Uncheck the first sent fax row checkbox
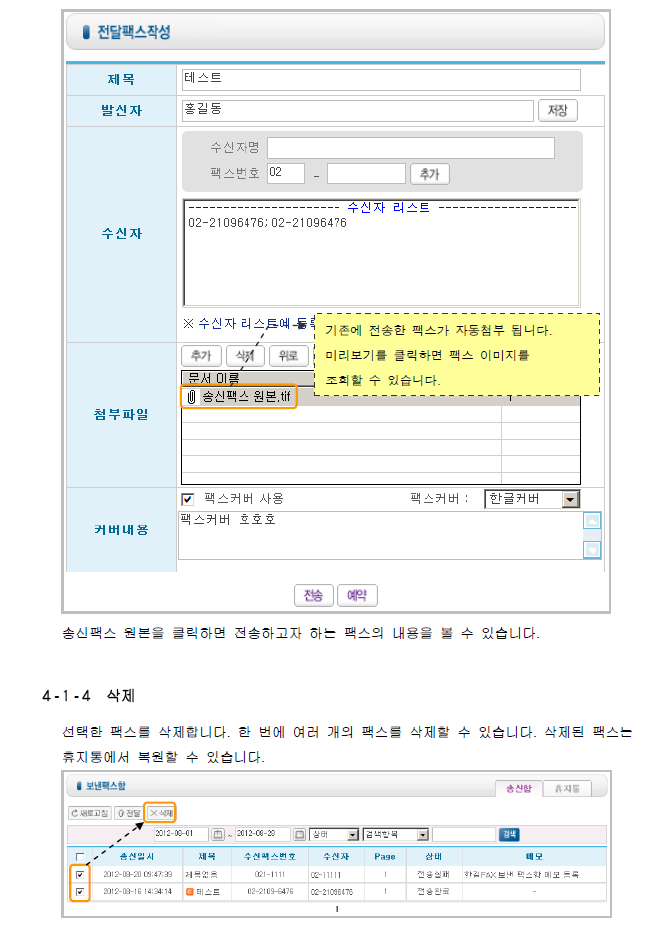This screenshot has width=650, height=950. click(x=80, y=874)
